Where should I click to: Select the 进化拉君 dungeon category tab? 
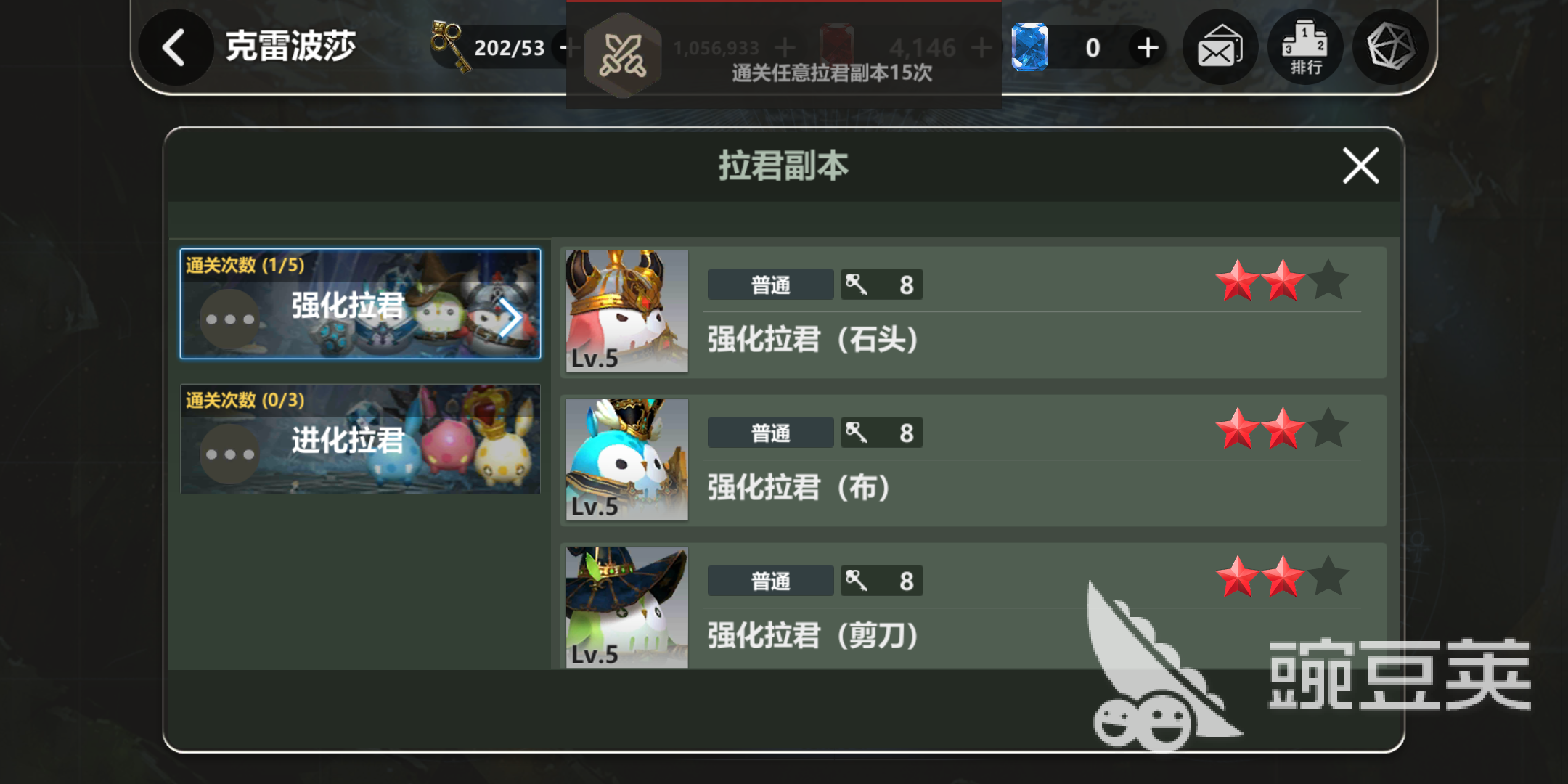pyautogui.click(x=360, y=439)
